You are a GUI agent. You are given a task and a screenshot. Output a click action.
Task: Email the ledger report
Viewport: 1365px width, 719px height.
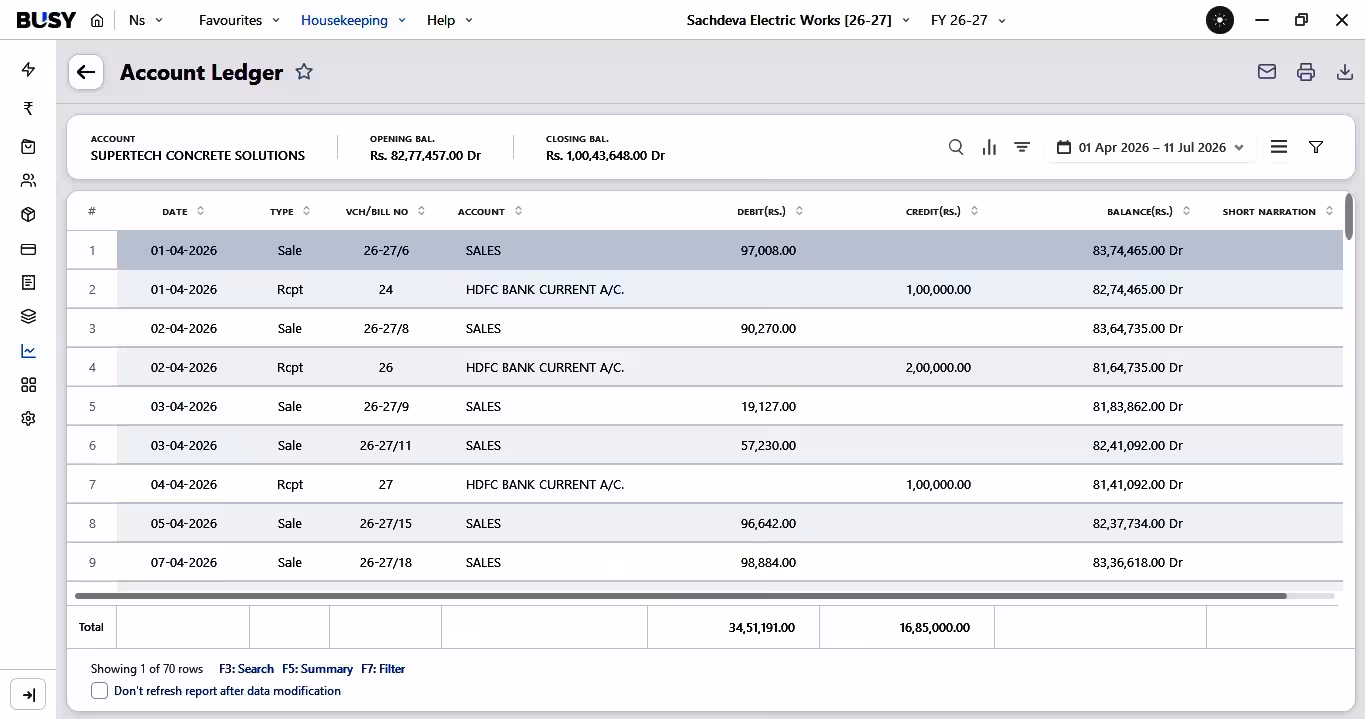click(x=1267, y=72)
